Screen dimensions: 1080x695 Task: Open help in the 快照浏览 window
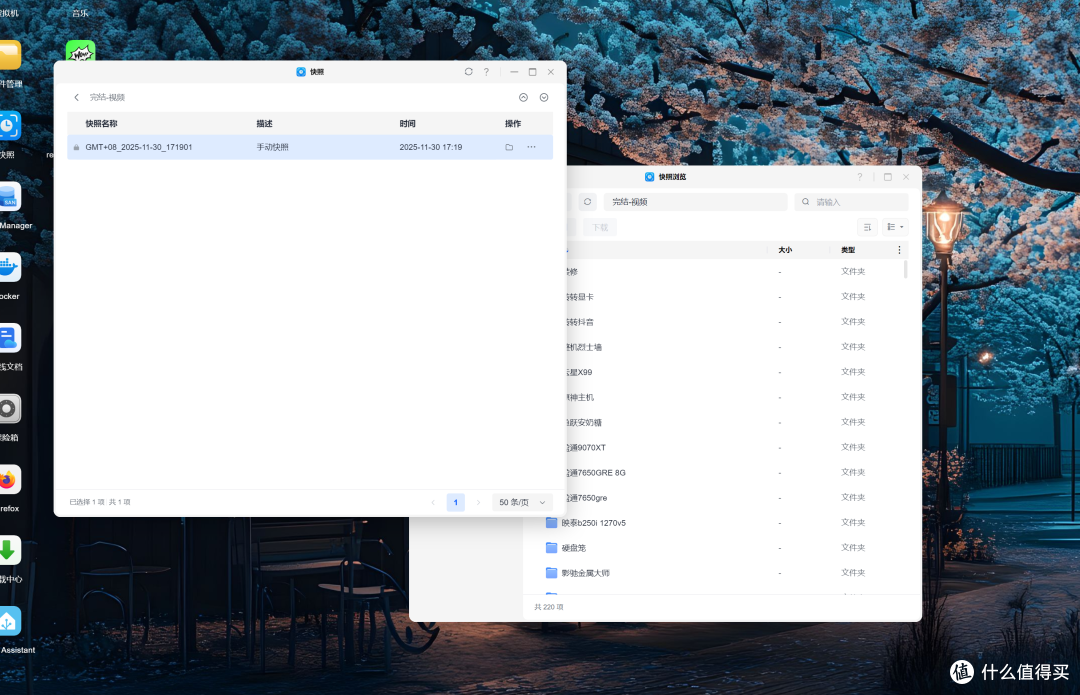point(860,177)
